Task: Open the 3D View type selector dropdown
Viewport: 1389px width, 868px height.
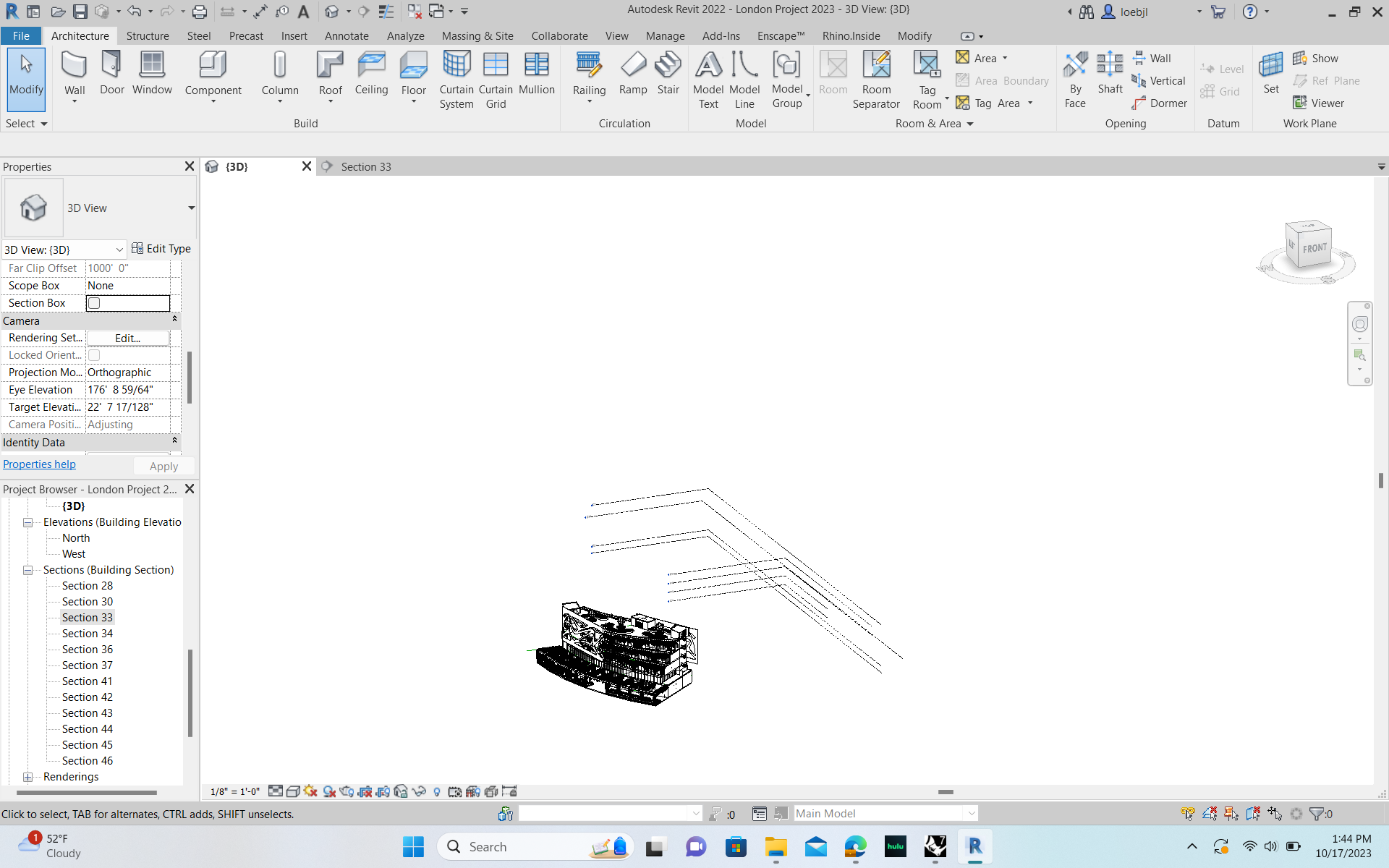Action: [x=191, y=208]
